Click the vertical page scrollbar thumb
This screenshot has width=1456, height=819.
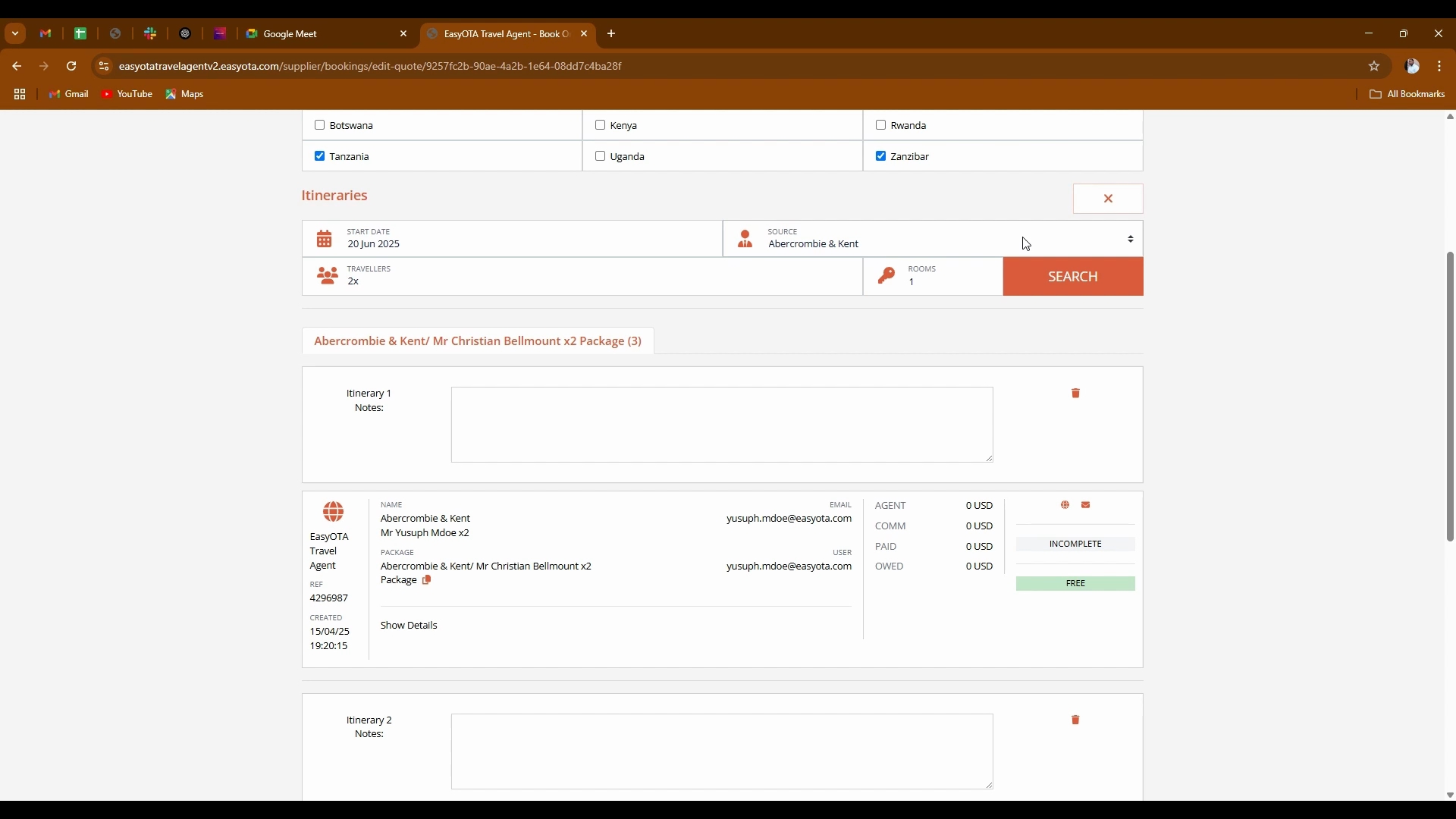[1450, 396]
